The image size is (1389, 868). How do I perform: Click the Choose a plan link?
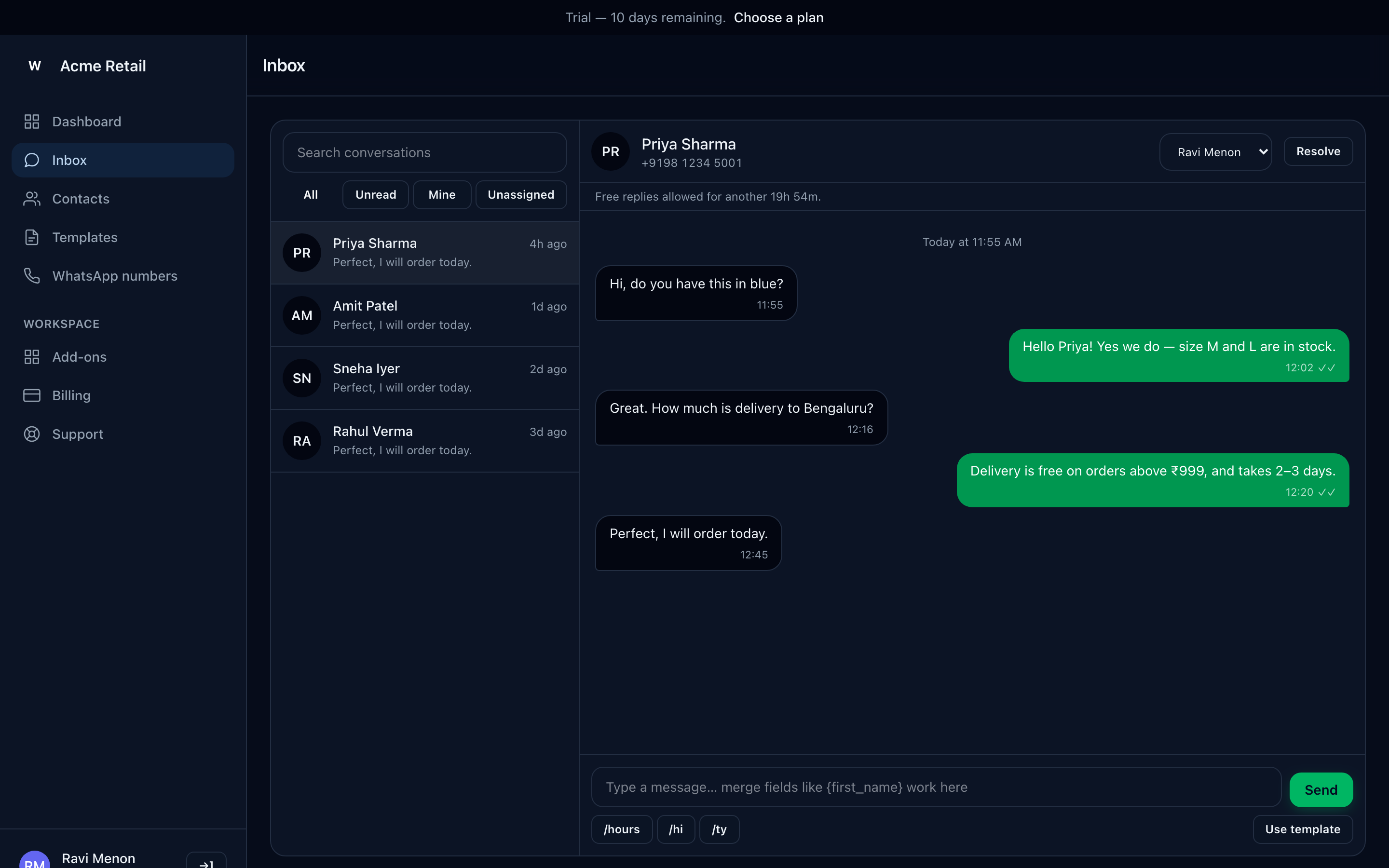778,17
